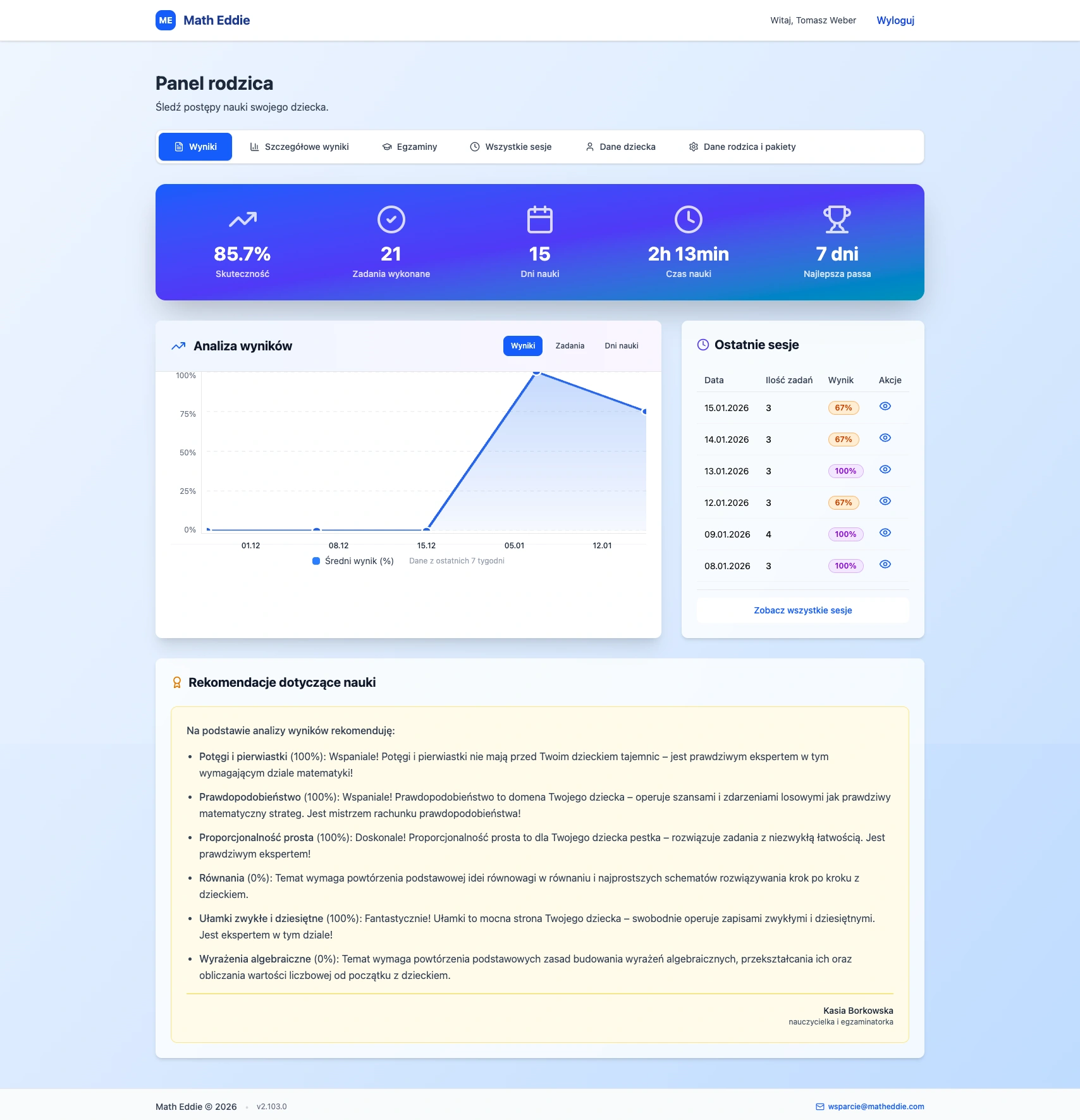Image resolution: width=1080 pixels, height=1120 pixels.
Task: Click gear icon in Dane rodzica tab
Action: click(x=694, y=147)
